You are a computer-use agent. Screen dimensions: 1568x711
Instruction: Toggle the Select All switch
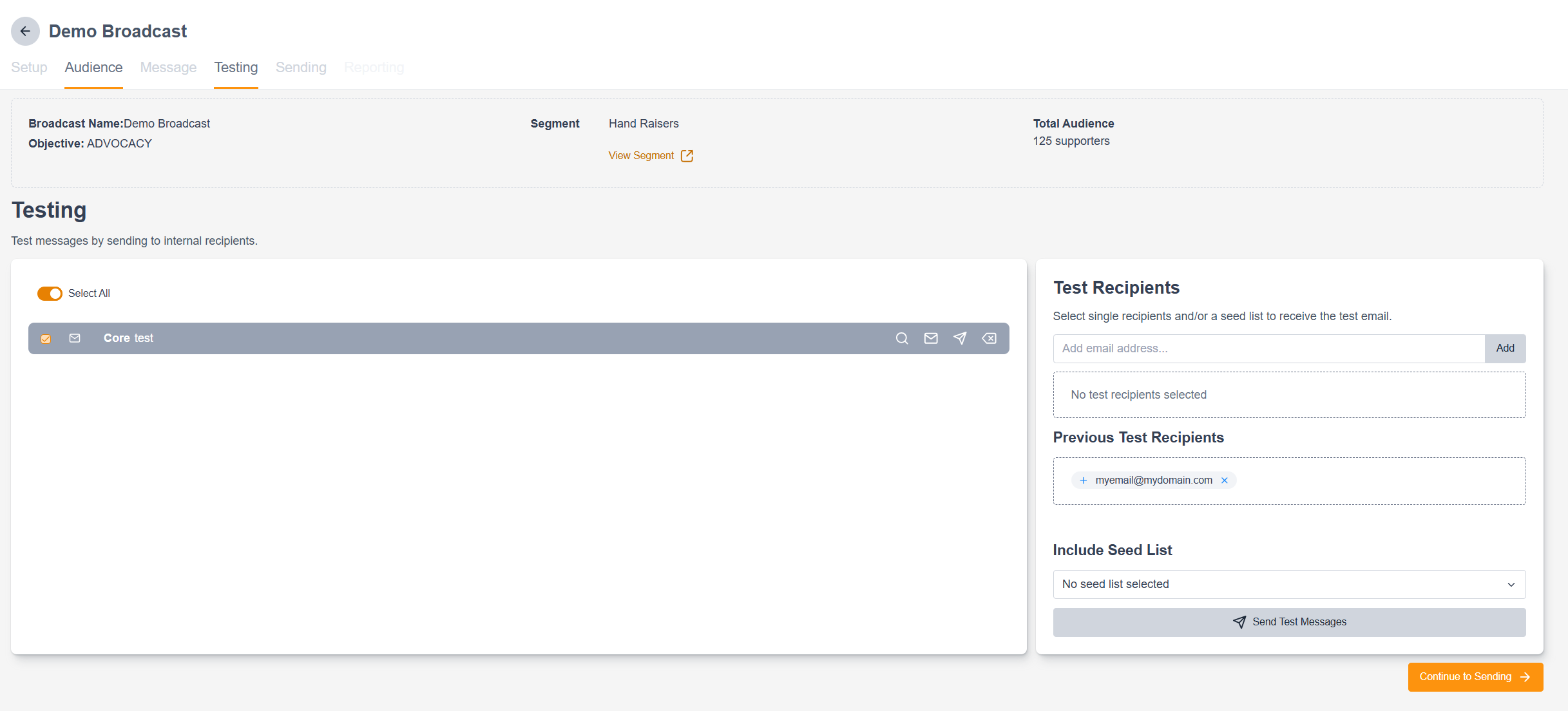click(50, 294)
